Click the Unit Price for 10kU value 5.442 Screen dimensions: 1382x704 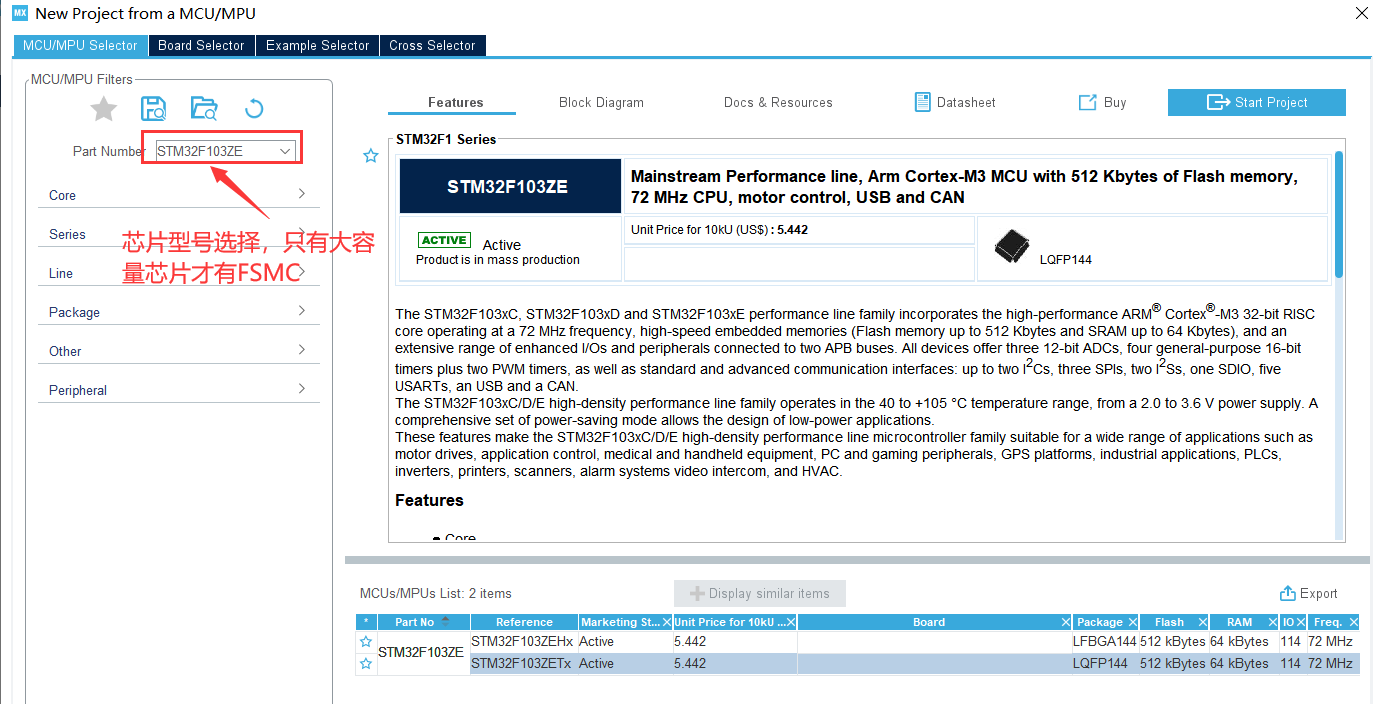pyautogui.click(x=792, y=229)
